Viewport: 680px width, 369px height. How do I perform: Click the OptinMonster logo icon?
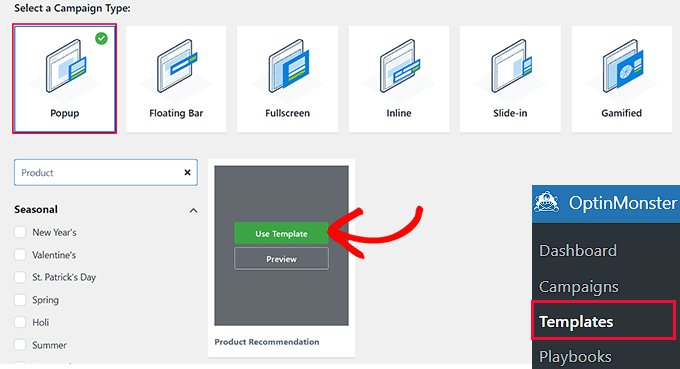[547, 202]
